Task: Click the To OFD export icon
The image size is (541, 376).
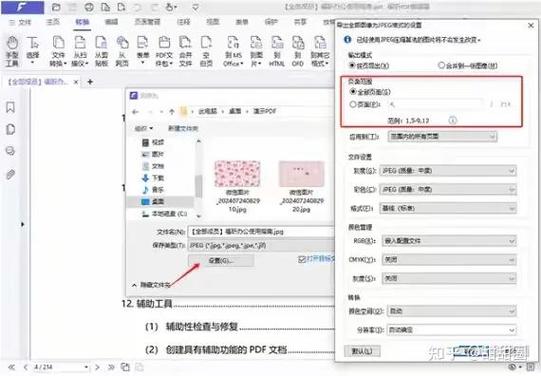Action: (298, 51)
